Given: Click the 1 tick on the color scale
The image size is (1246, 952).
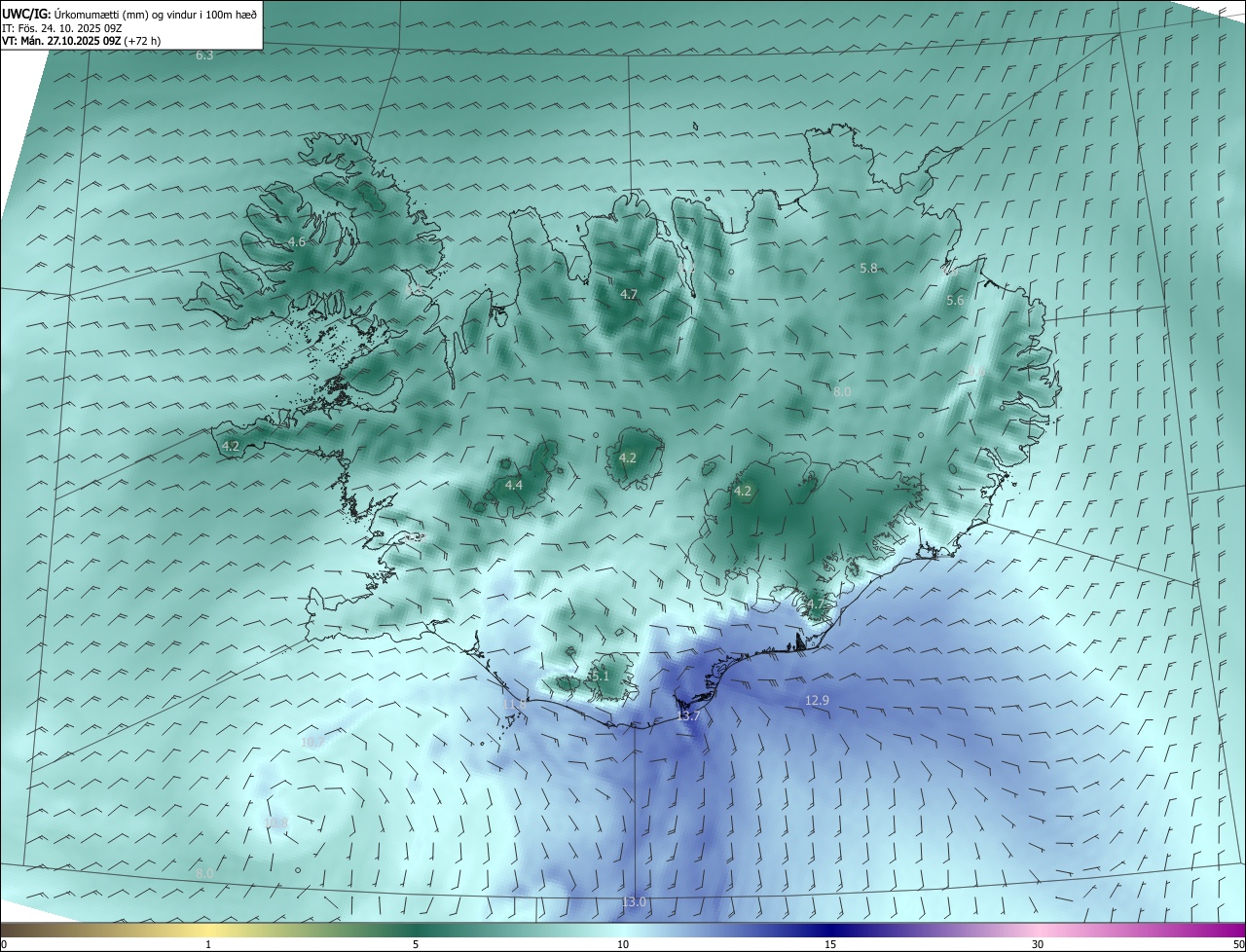Looking at the screenshot, I should (x=208, y=944).
